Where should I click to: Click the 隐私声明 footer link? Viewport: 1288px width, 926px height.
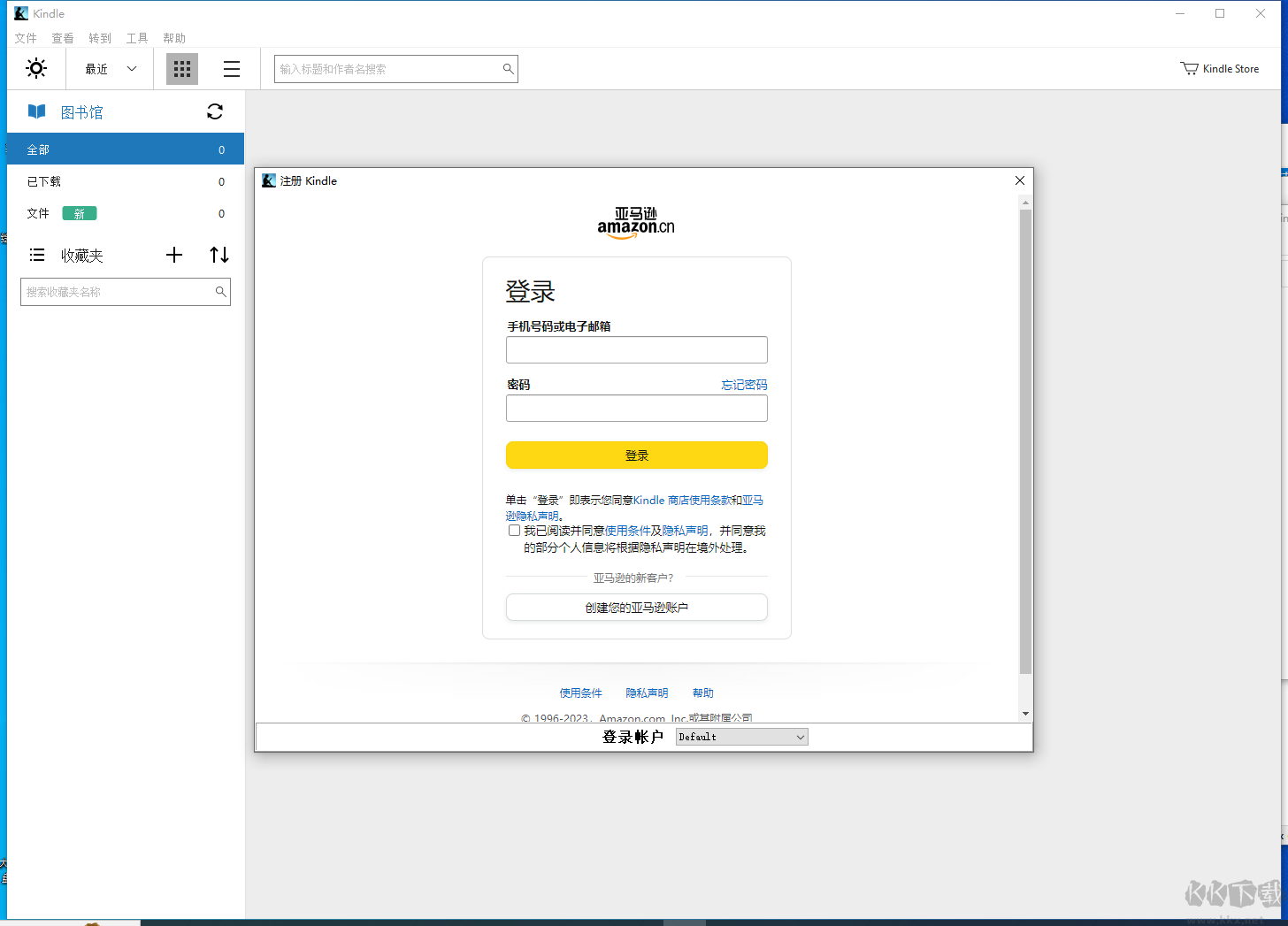[647, 693]
